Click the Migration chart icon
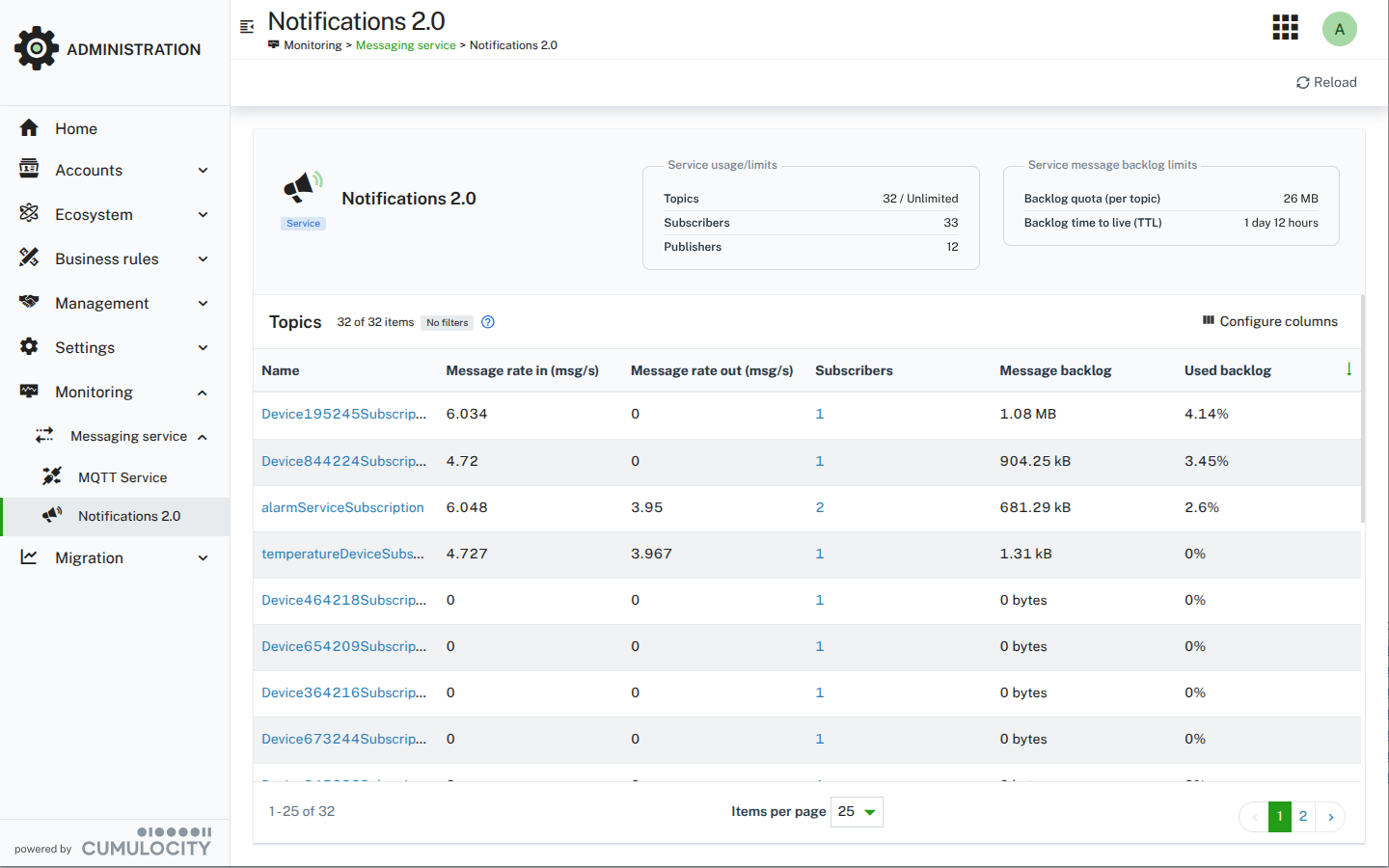The height and width of the screenshot is (868, 1389). (x=29, y=557)
